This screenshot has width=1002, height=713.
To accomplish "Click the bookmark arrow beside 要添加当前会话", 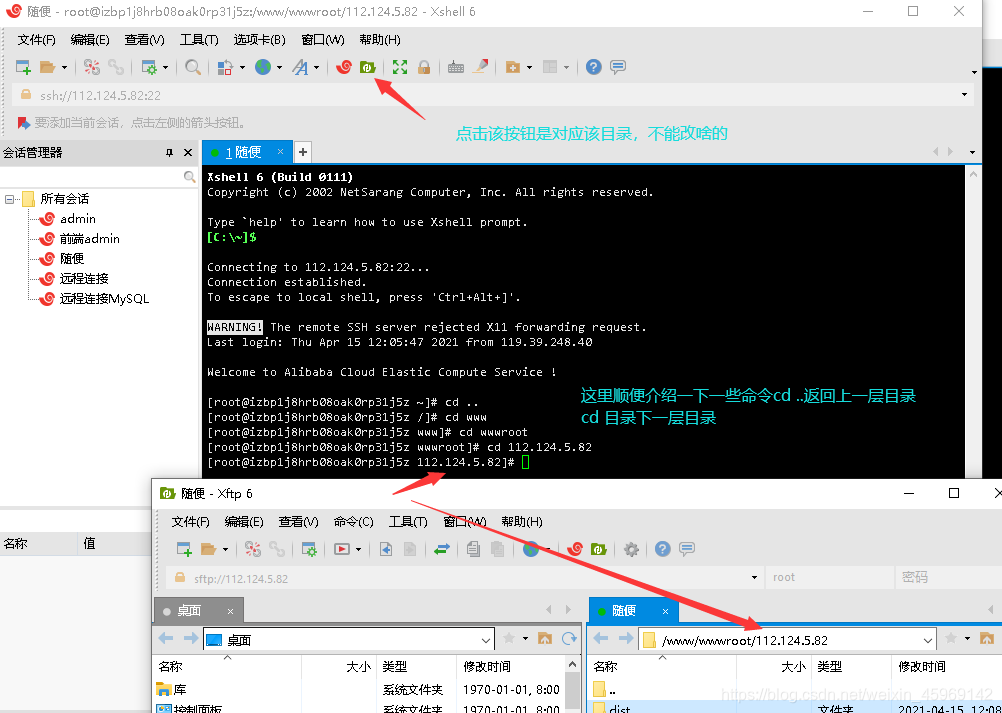I will pyautogui.click(x=24, y=123).
